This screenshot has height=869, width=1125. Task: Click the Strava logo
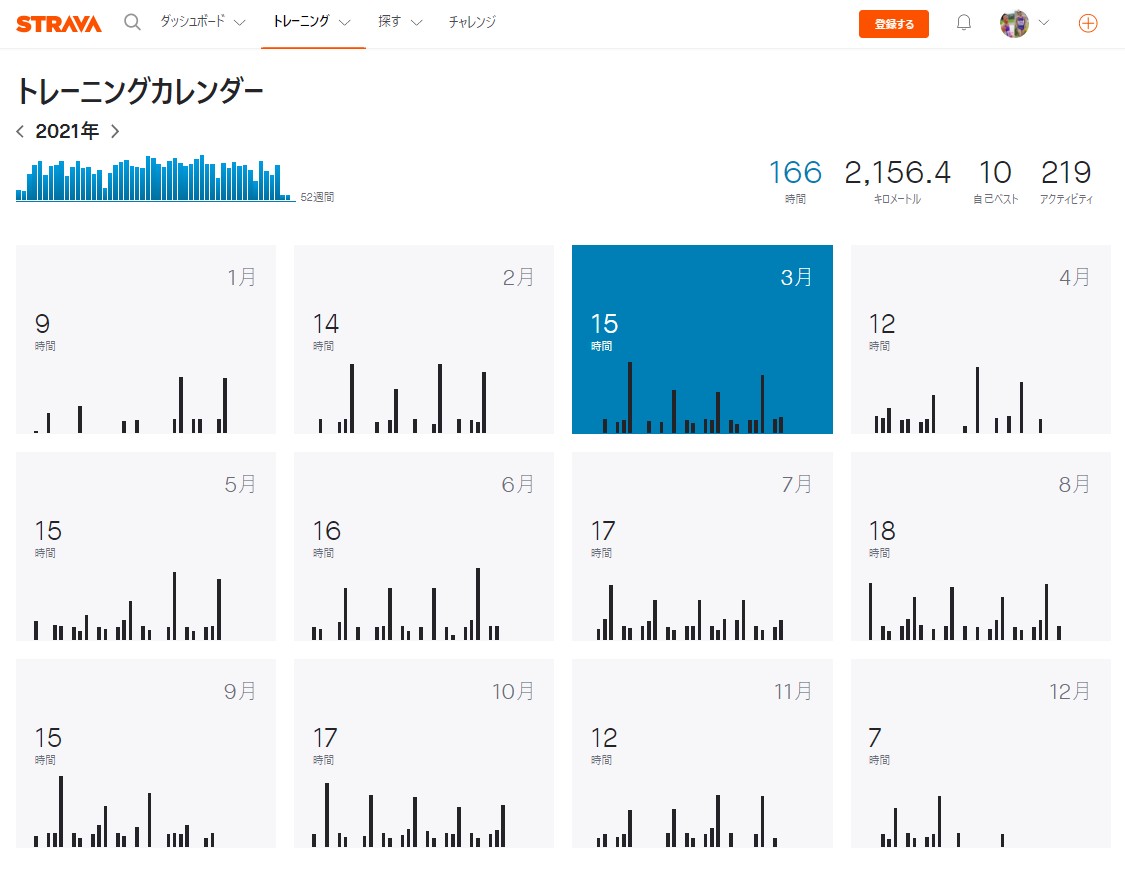(x=59, y=24)
